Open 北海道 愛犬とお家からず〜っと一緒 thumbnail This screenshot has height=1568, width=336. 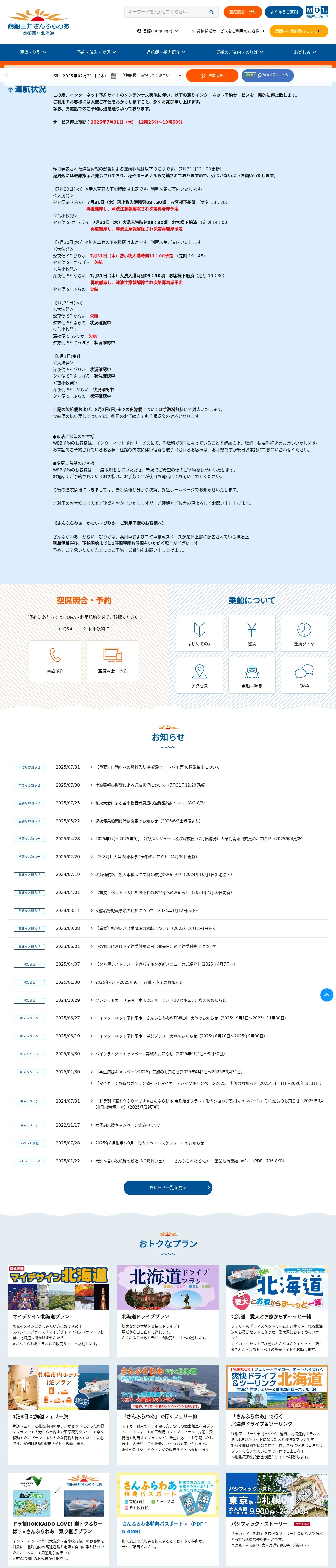[x=277, y=1287]
